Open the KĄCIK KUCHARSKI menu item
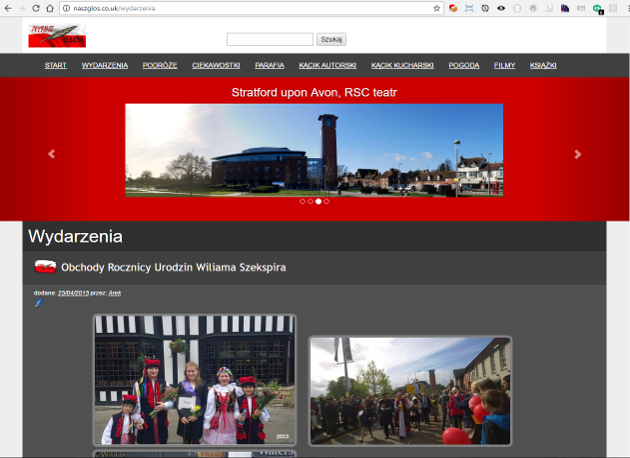630x458 pixels. coord(402,65)
